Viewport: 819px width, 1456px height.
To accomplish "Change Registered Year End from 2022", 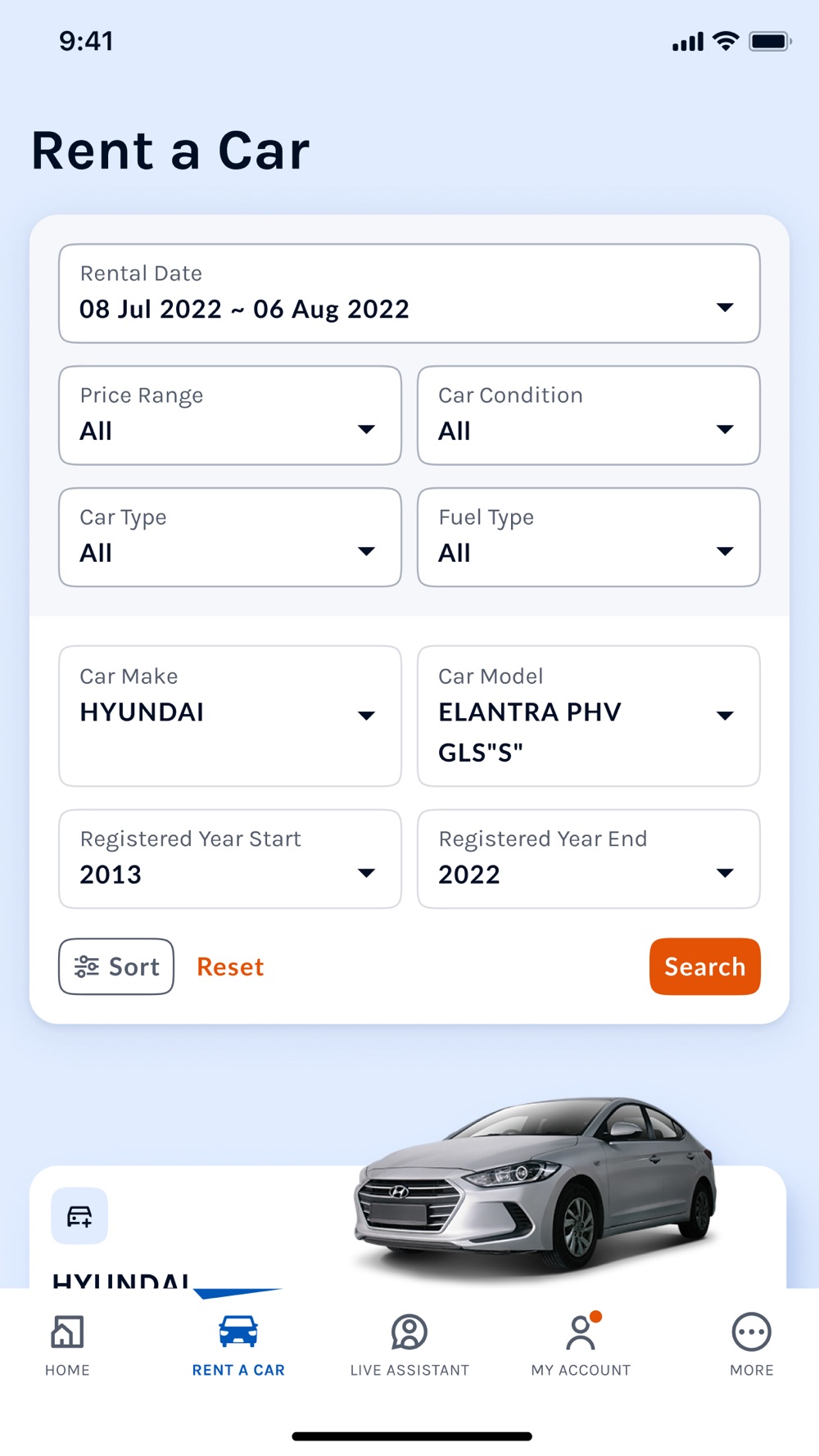I will (588, 859).
